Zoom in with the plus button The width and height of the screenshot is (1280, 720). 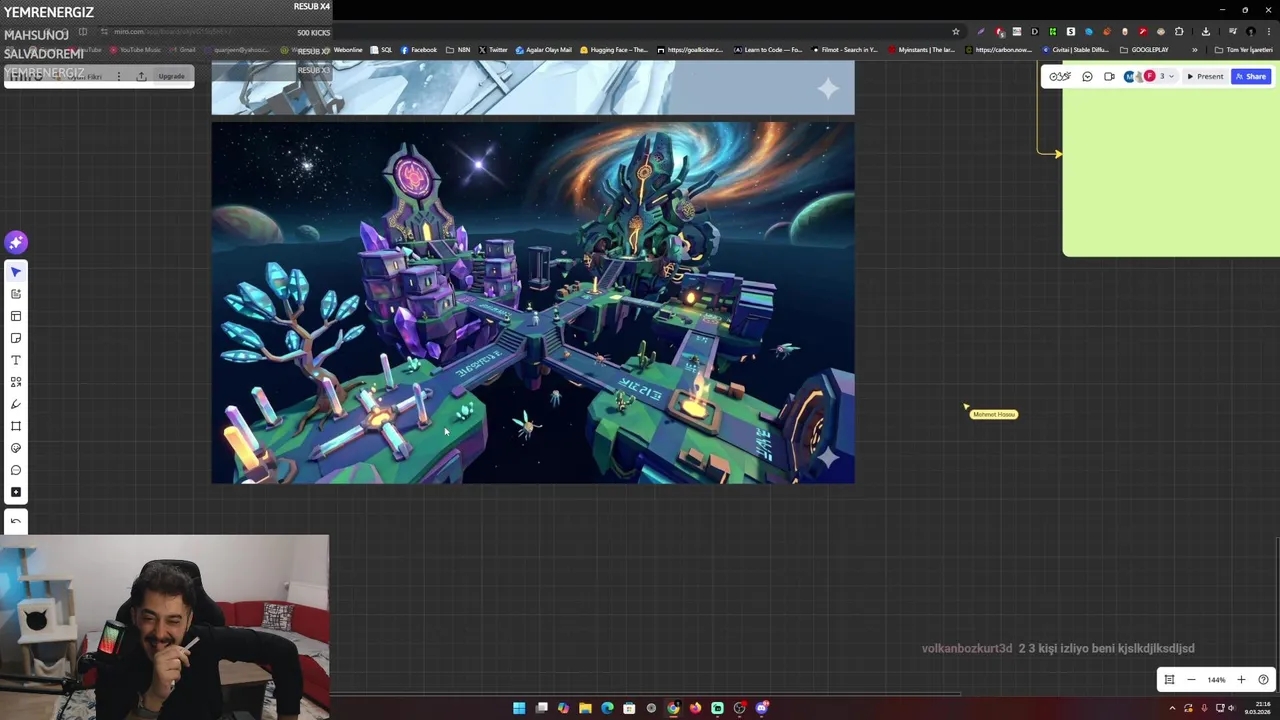pyautogui.click(x=1241, y=680)
